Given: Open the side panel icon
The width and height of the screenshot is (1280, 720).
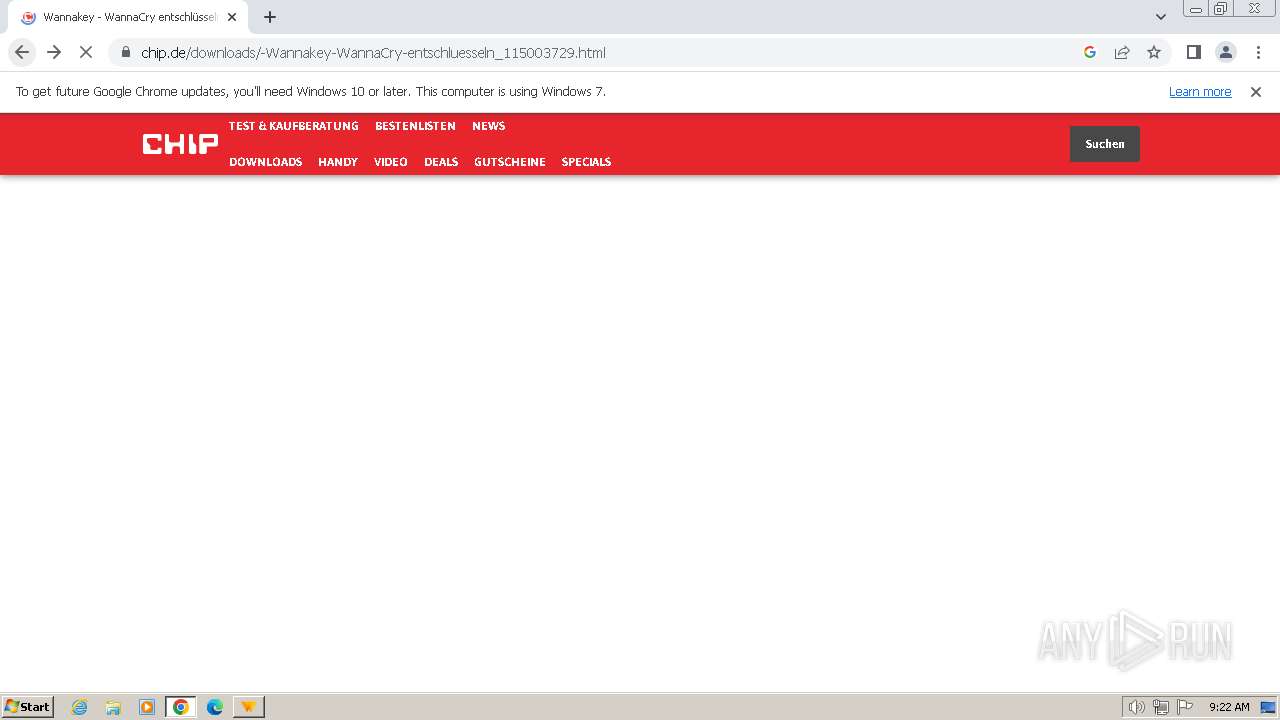Looking at the screenshot, I should (x=1193, y=52).
